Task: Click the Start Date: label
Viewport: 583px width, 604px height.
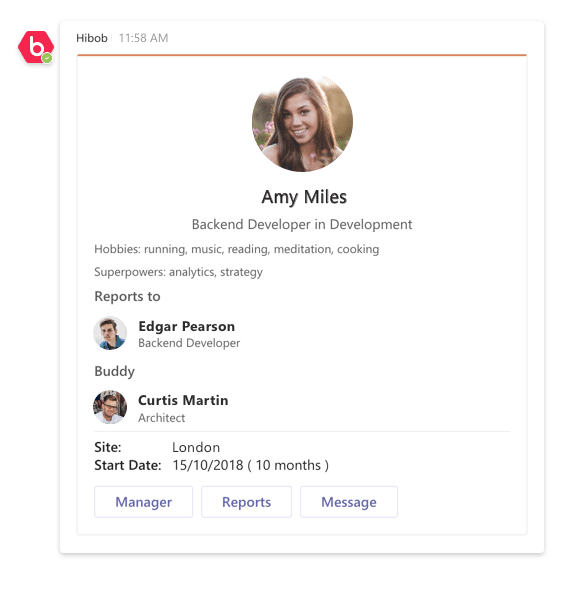Action: tap(128, 465)
